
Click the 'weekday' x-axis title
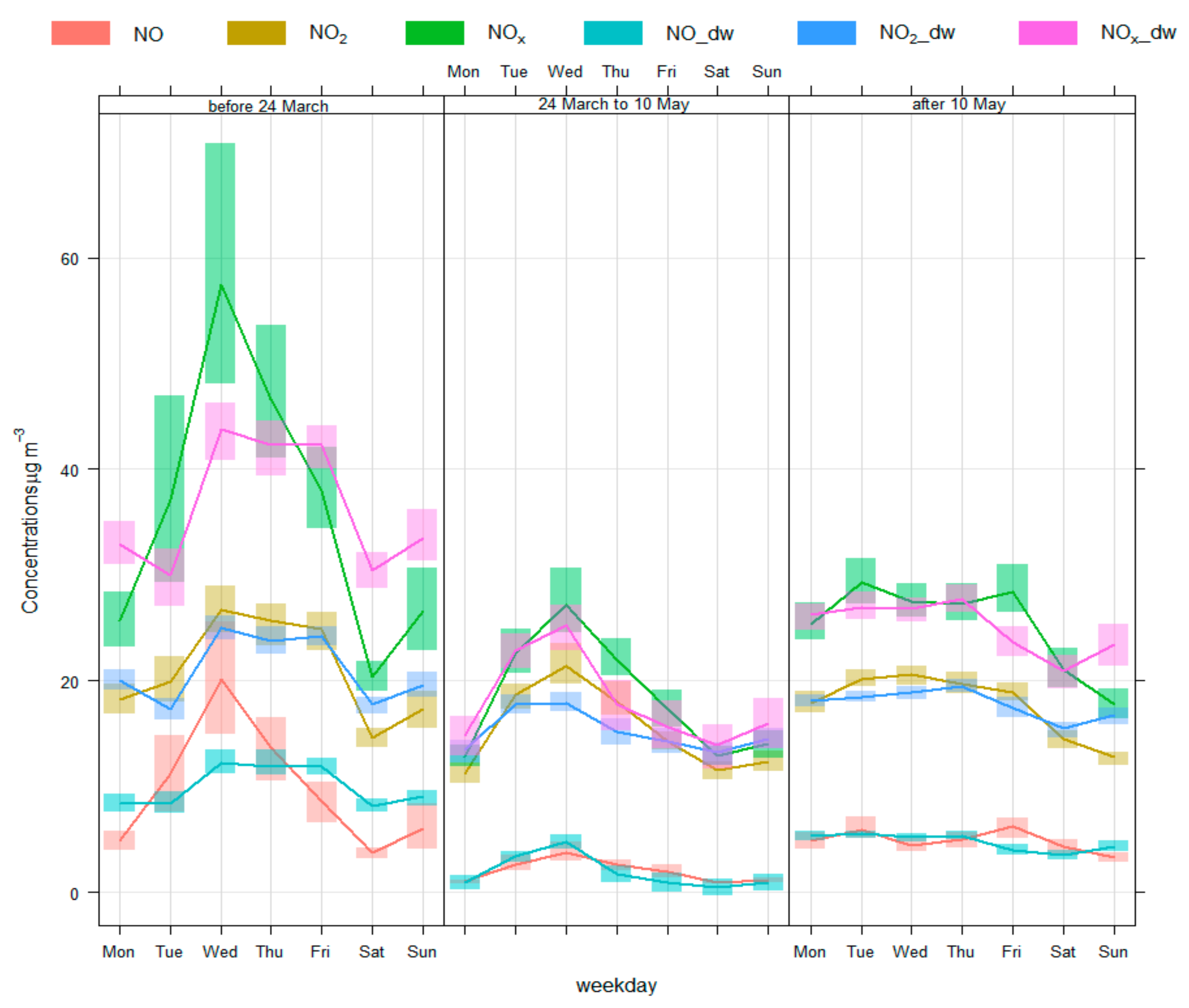pos(616,985)
